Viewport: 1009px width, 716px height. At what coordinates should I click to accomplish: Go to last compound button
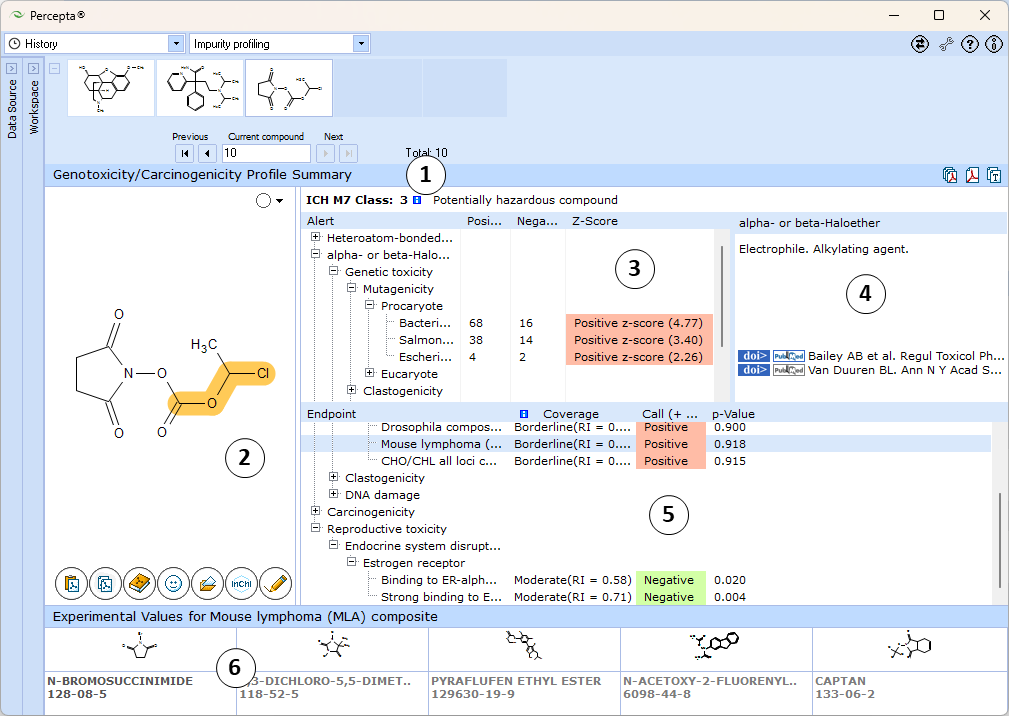348,153
